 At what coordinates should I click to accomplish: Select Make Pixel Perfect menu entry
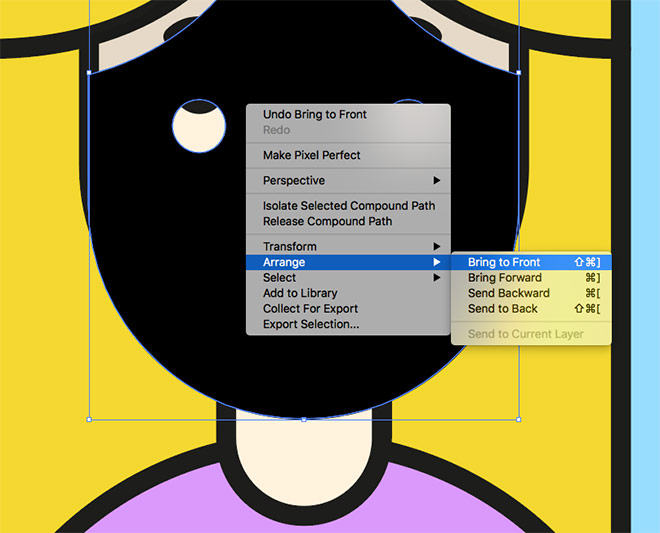tap(348, 155)
